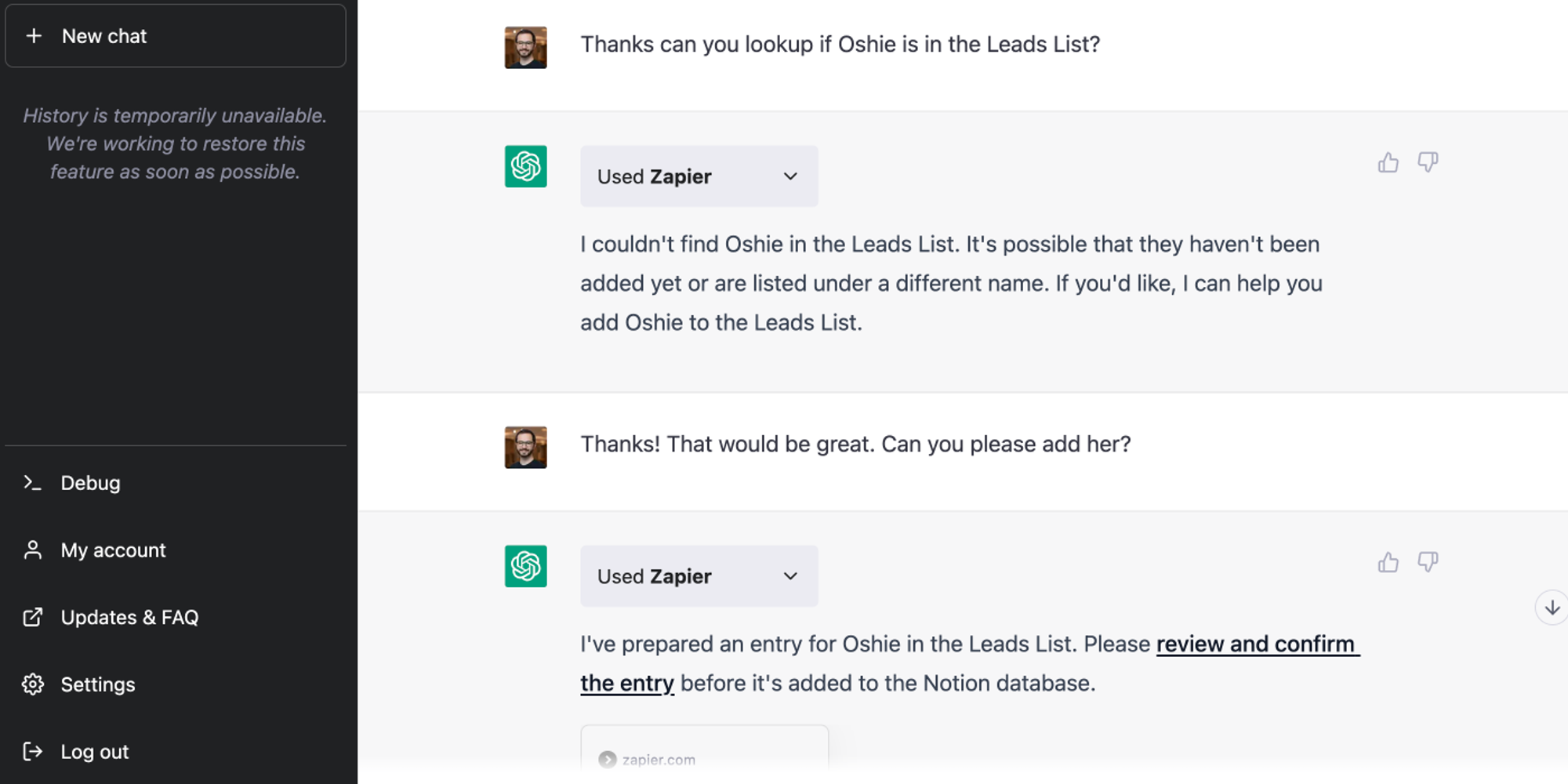The image size is (1568, 784).
Task: Click the Log out icon in sidebar
Action: (x=33, y=751)
